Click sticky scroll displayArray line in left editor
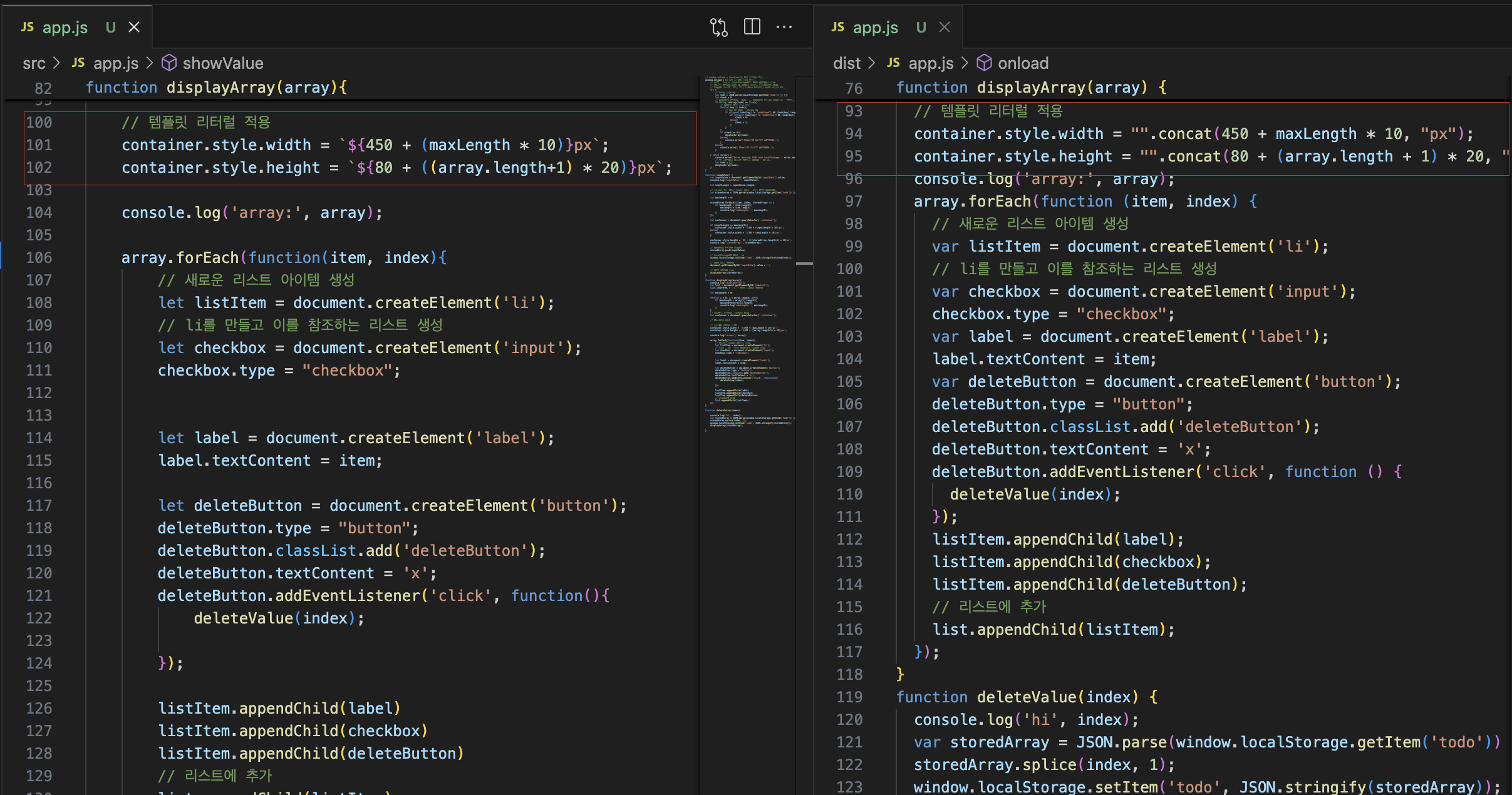This screenshot has width=1512, height=795. pos(216,88)
